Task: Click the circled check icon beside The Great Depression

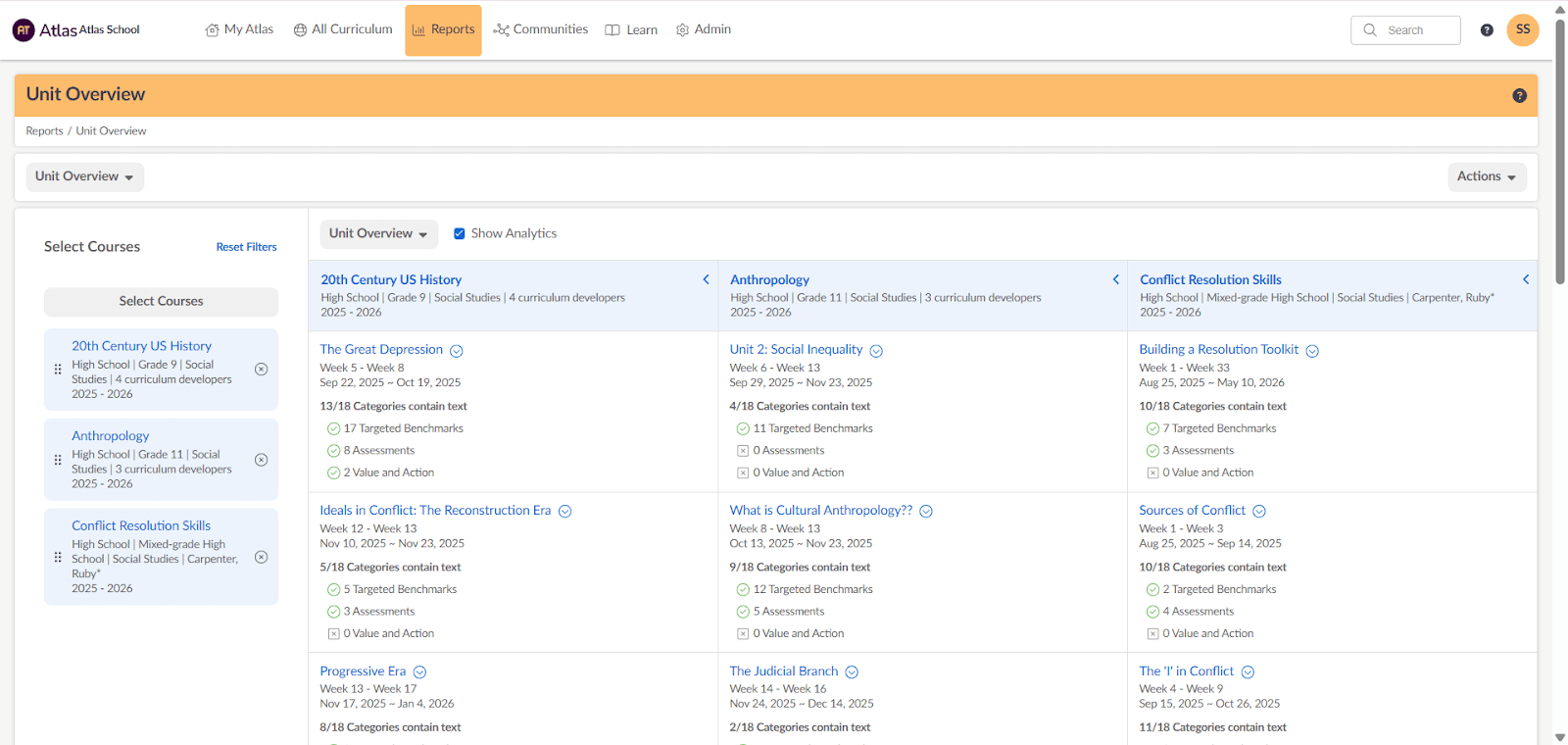Action: [457, 351]
